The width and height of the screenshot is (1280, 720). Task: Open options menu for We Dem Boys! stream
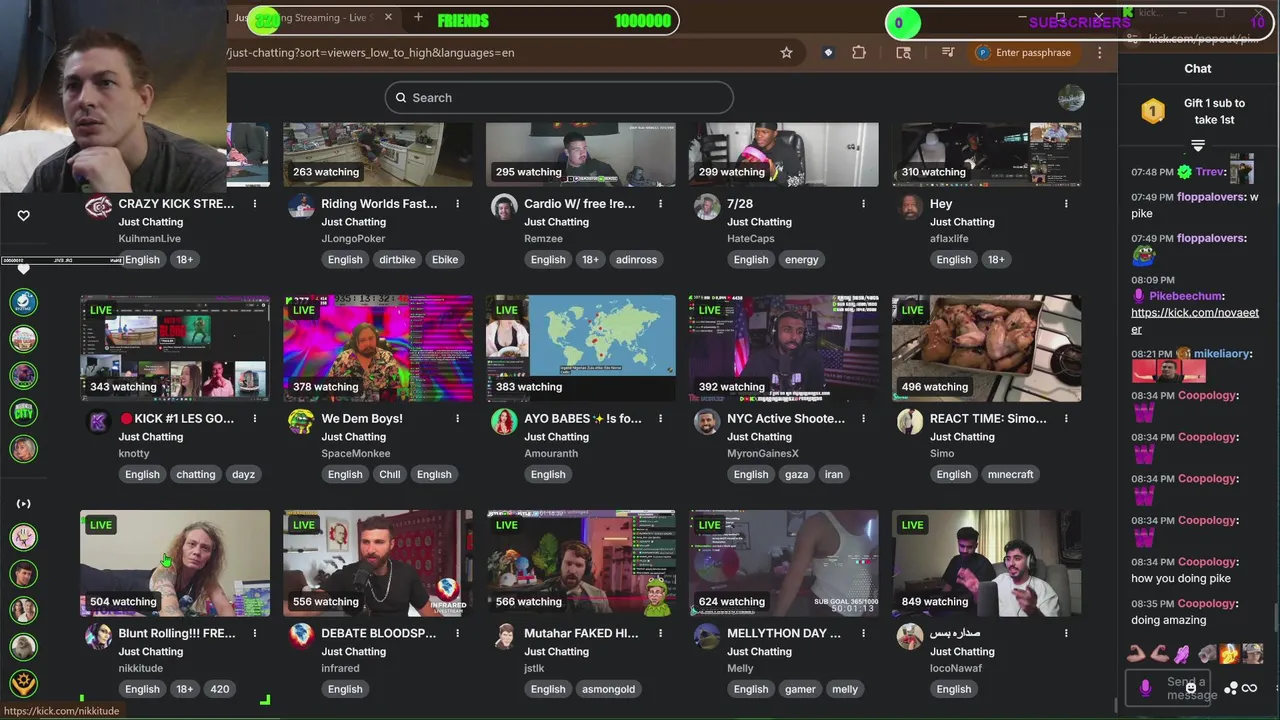pyautogui.click(x=458, y=419)
